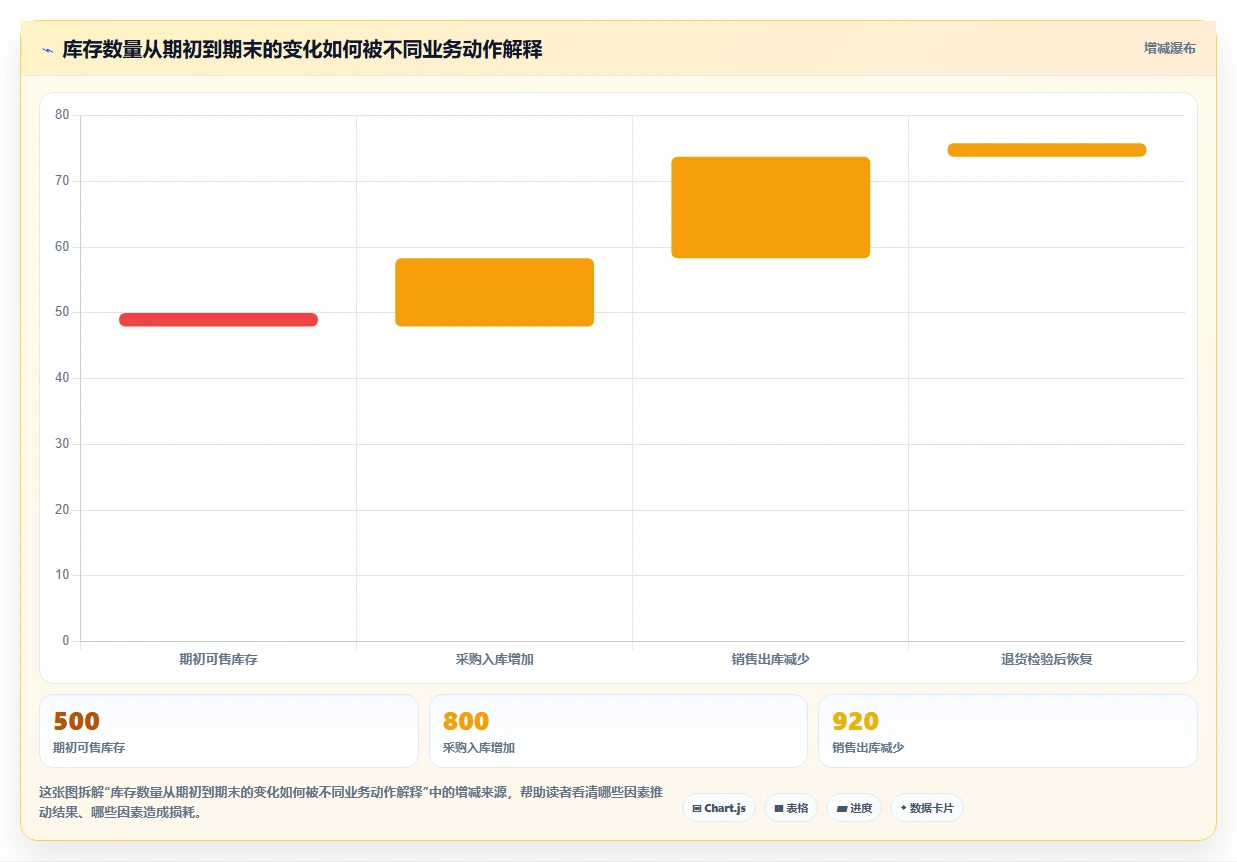1237x862 pixels.
Task: Click the x-axis label 期初可售库存
Action: tap(218, 660)
